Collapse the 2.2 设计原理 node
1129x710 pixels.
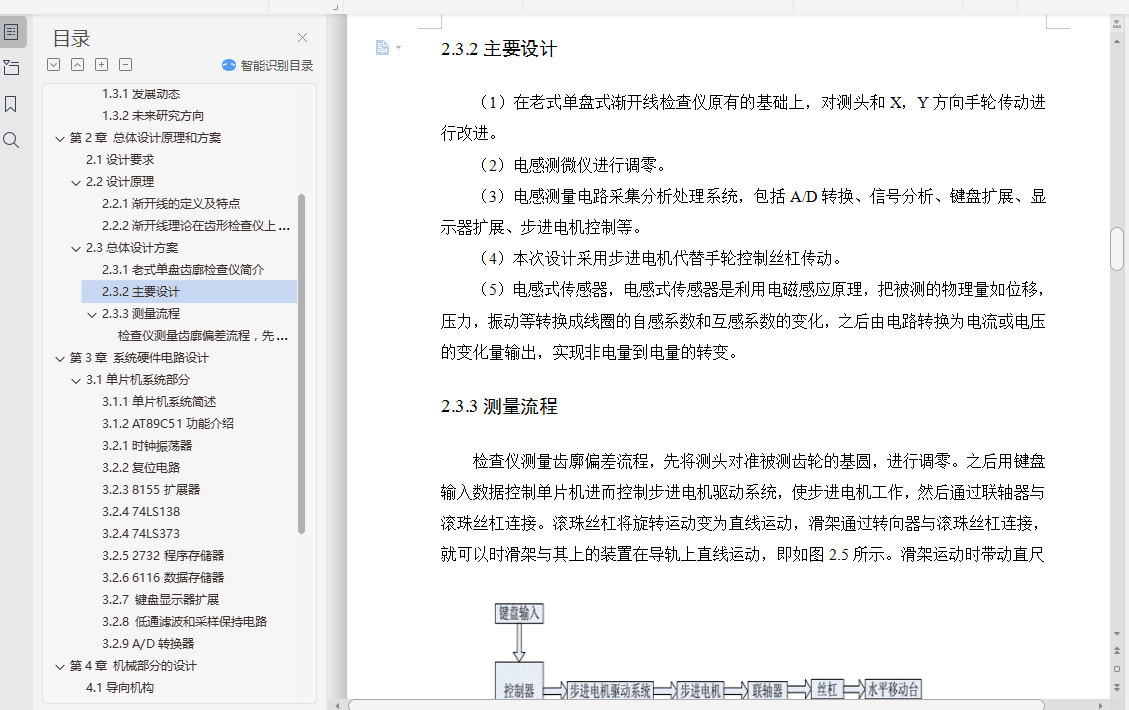pos(76,182)
